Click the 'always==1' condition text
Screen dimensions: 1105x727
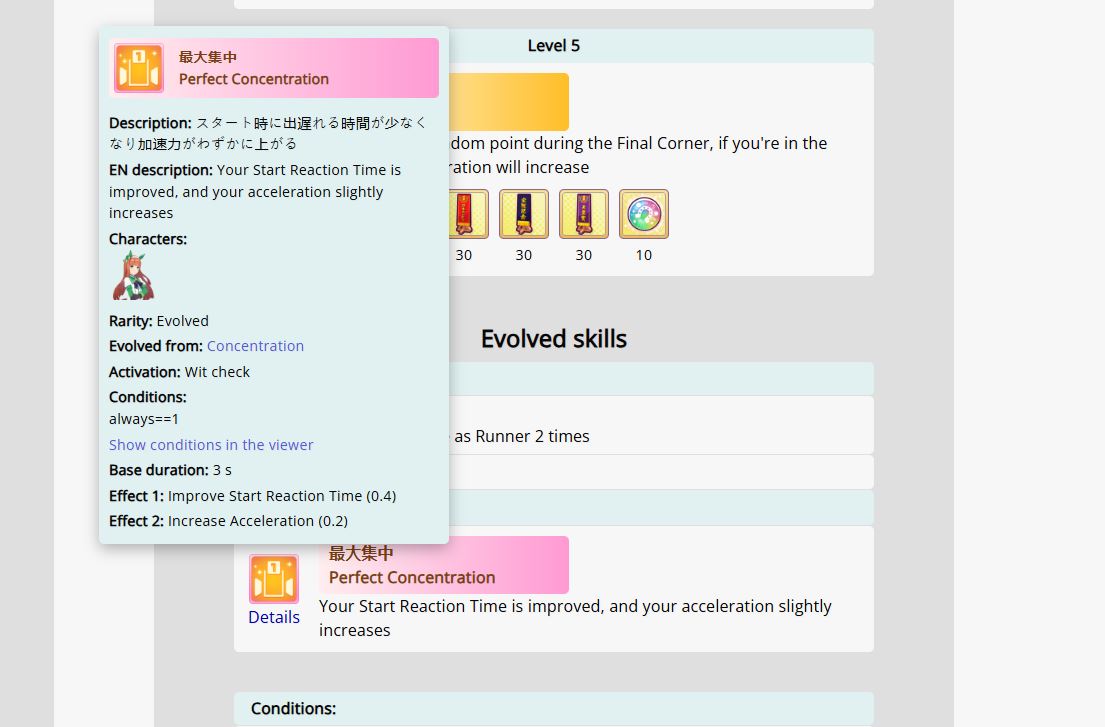[144, 419]
